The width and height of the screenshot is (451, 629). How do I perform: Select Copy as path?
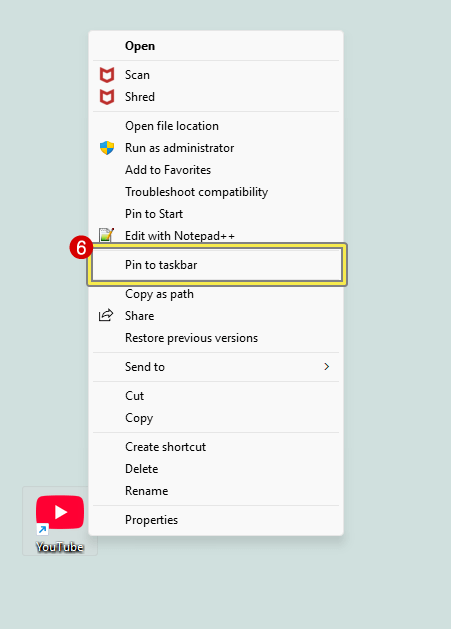[x=216, y=294]
